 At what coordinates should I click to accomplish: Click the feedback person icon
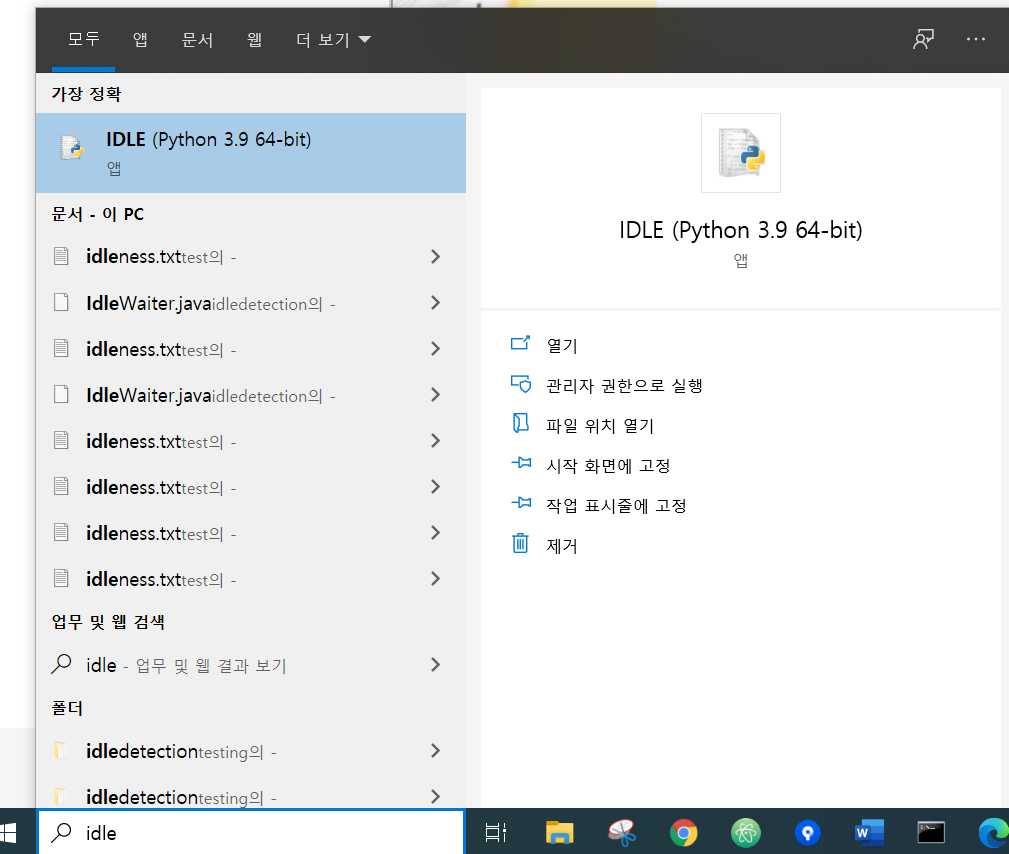click(x=923, y=39)
